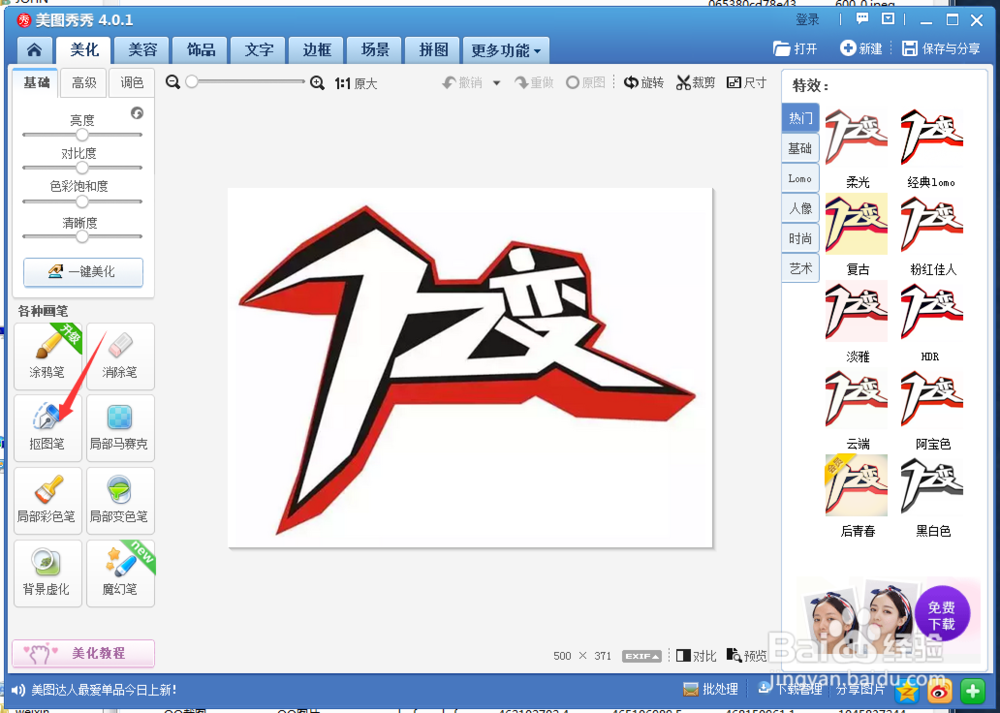Image resolution: width=1000 pixels, height=713 pixels.
Task: Switch to the 拼图 collage tab
Action: (433, 50)
